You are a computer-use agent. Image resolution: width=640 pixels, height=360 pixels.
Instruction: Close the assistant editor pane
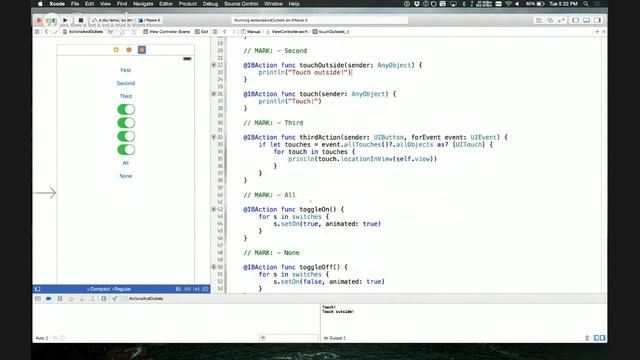pyautogui.click(x=604, y=31)
